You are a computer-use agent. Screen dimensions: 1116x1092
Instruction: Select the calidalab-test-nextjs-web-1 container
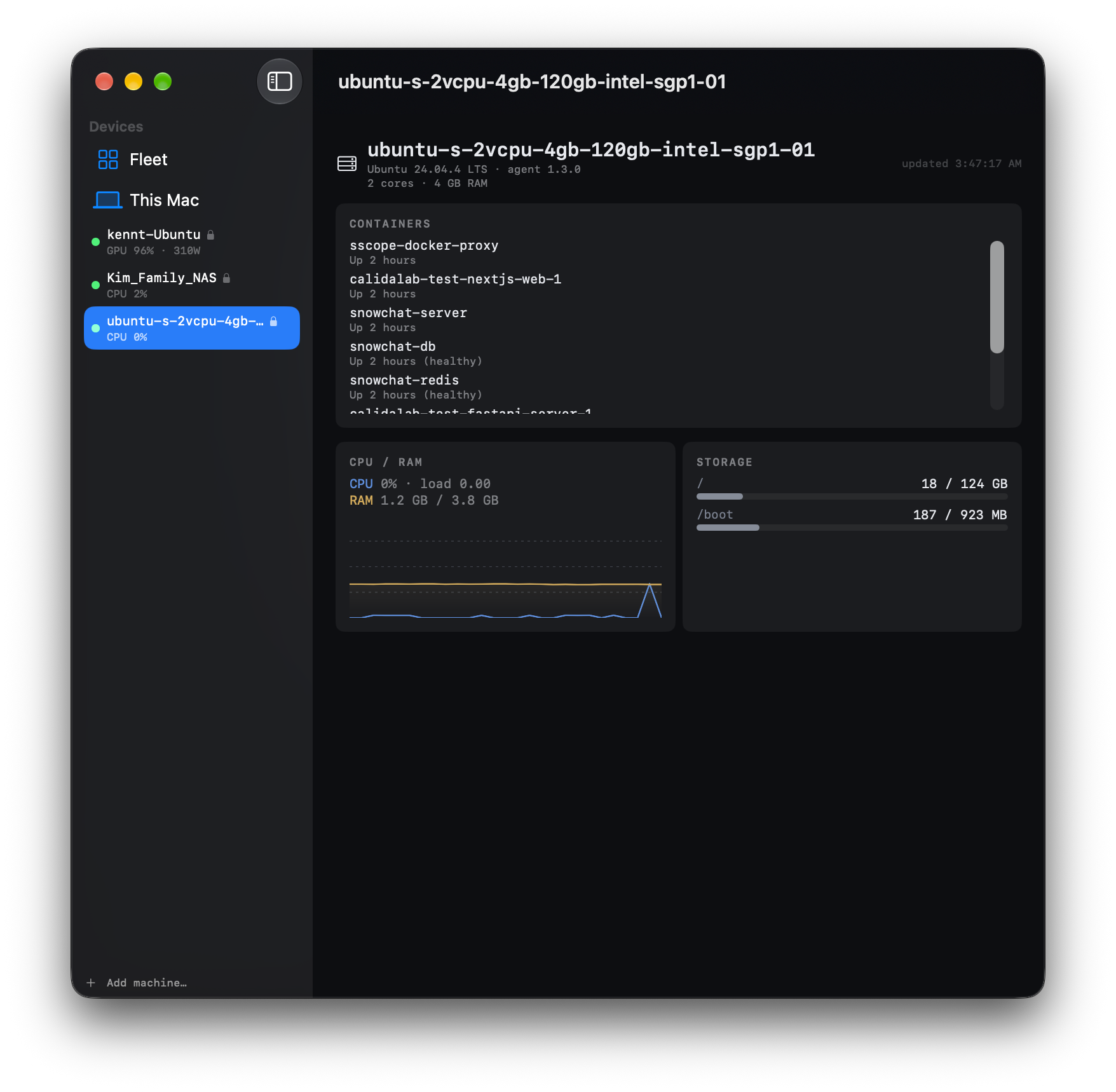pos(455,285)
